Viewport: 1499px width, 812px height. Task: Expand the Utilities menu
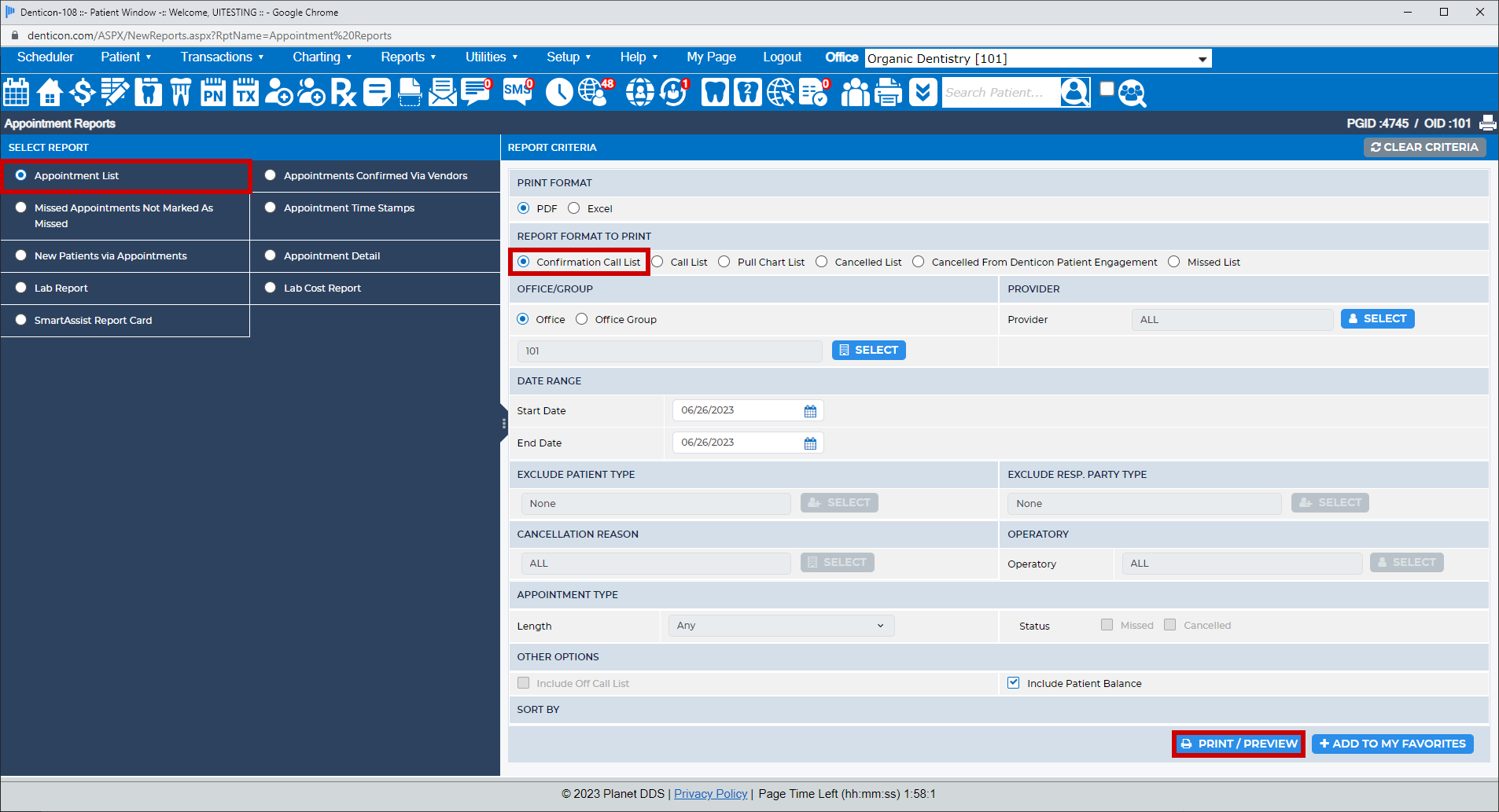pyautogui.click(x=492, y=57)
